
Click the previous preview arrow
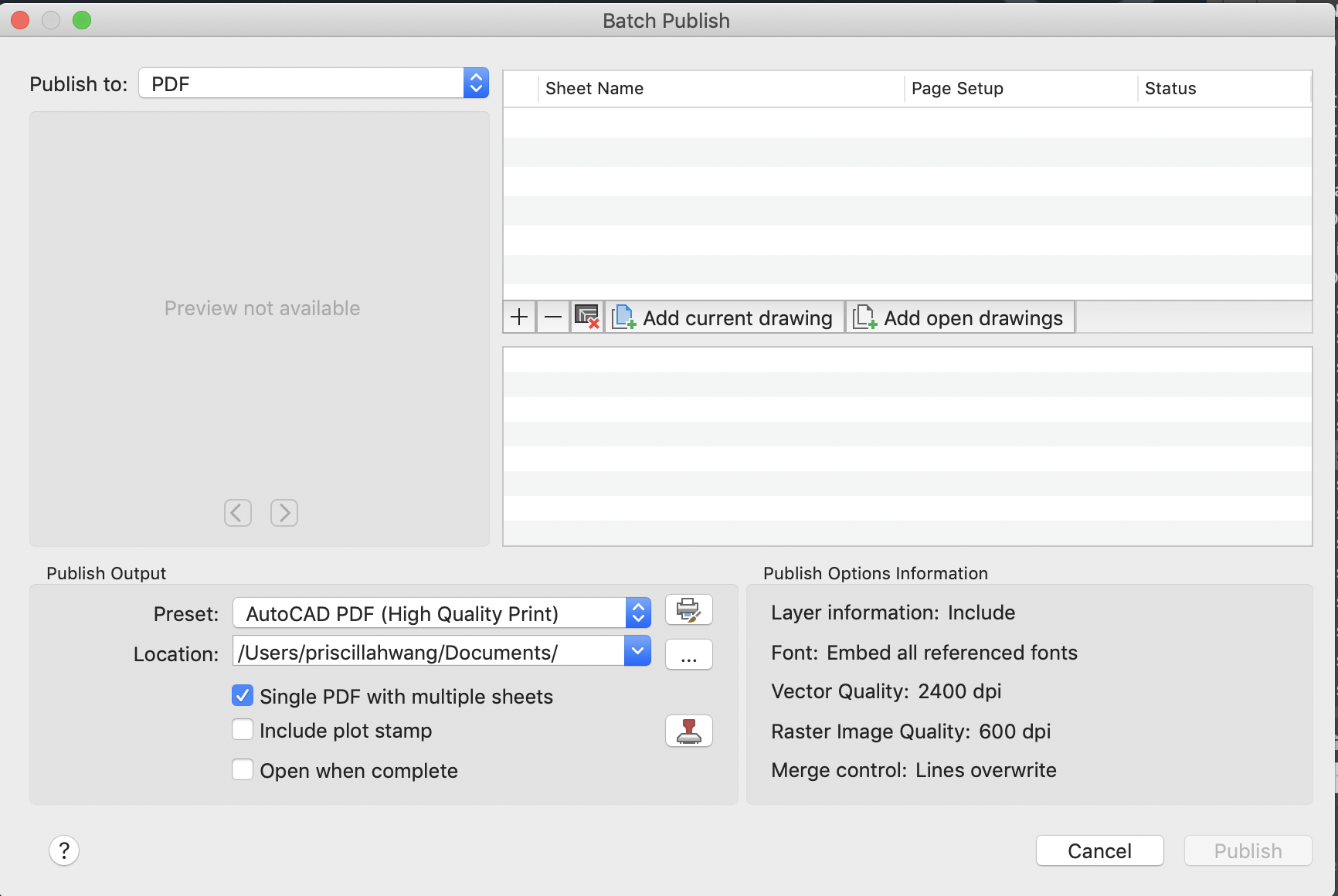(237, 512)
